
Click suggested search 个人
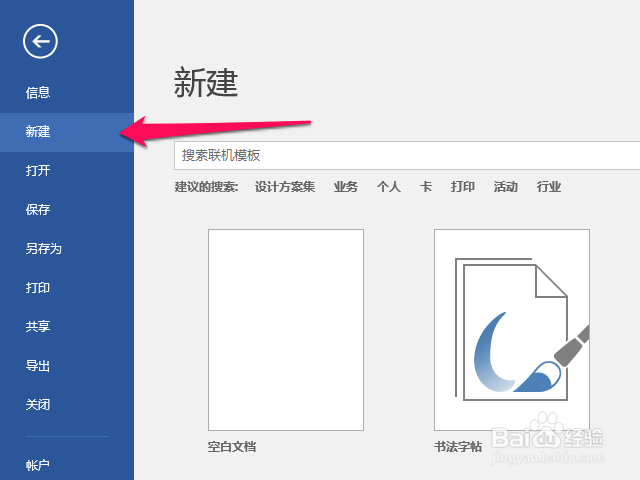click(x=389, y=187)
